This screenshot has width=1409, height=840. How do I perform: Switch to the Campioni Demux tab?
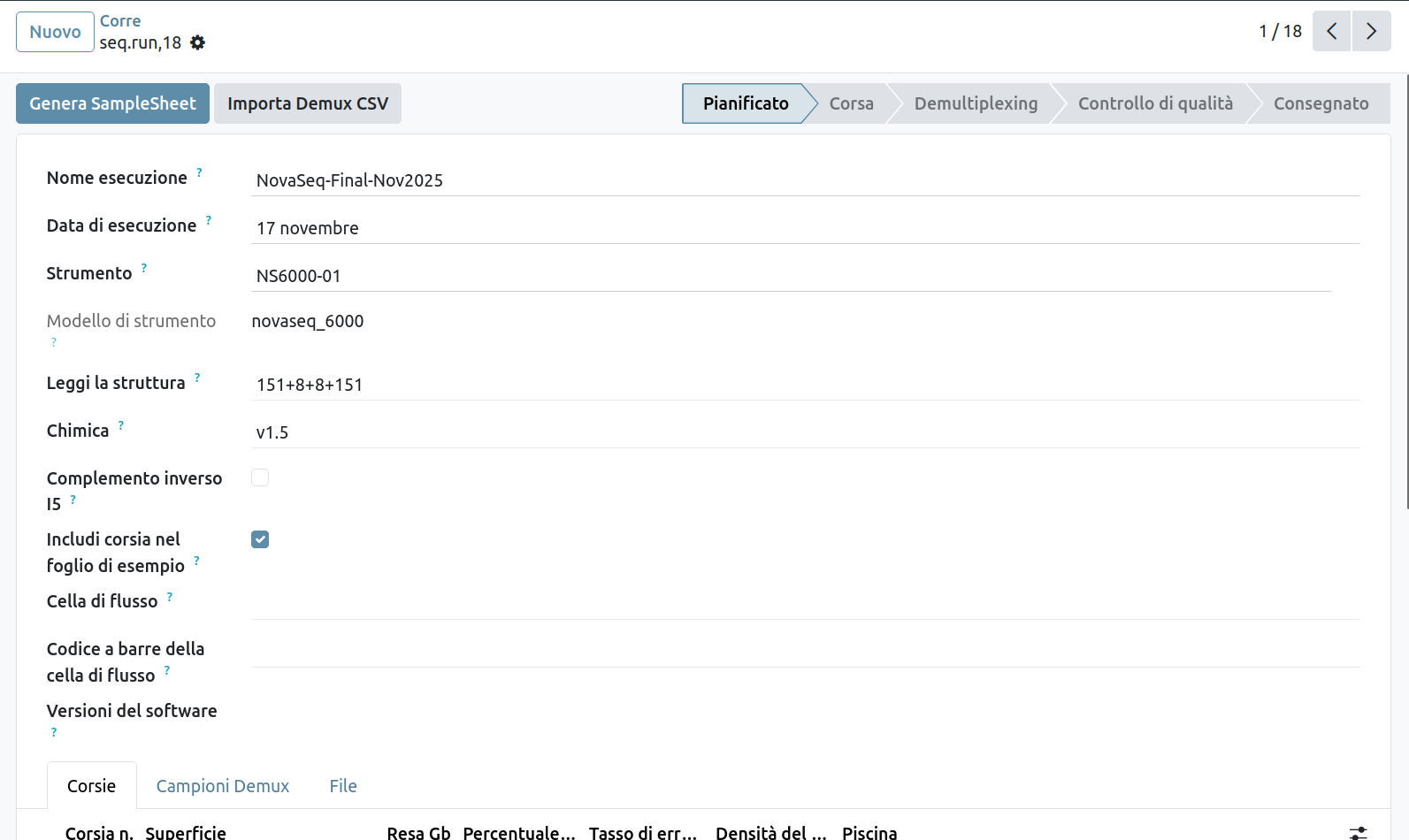coord(223,786)
